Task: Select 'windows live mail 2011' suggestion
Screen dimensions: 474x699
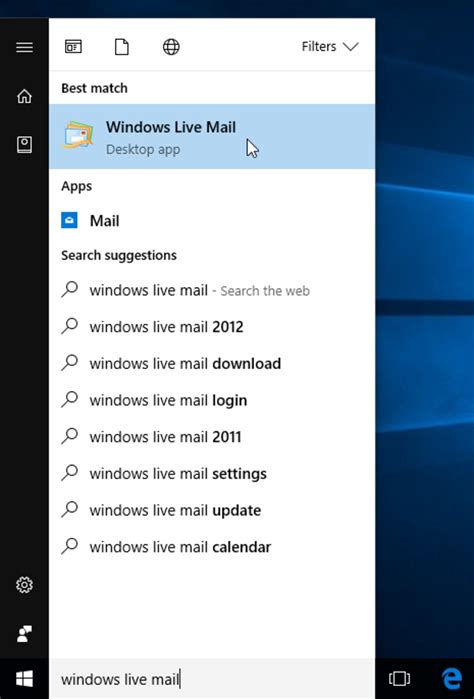Action: (212, 436)
